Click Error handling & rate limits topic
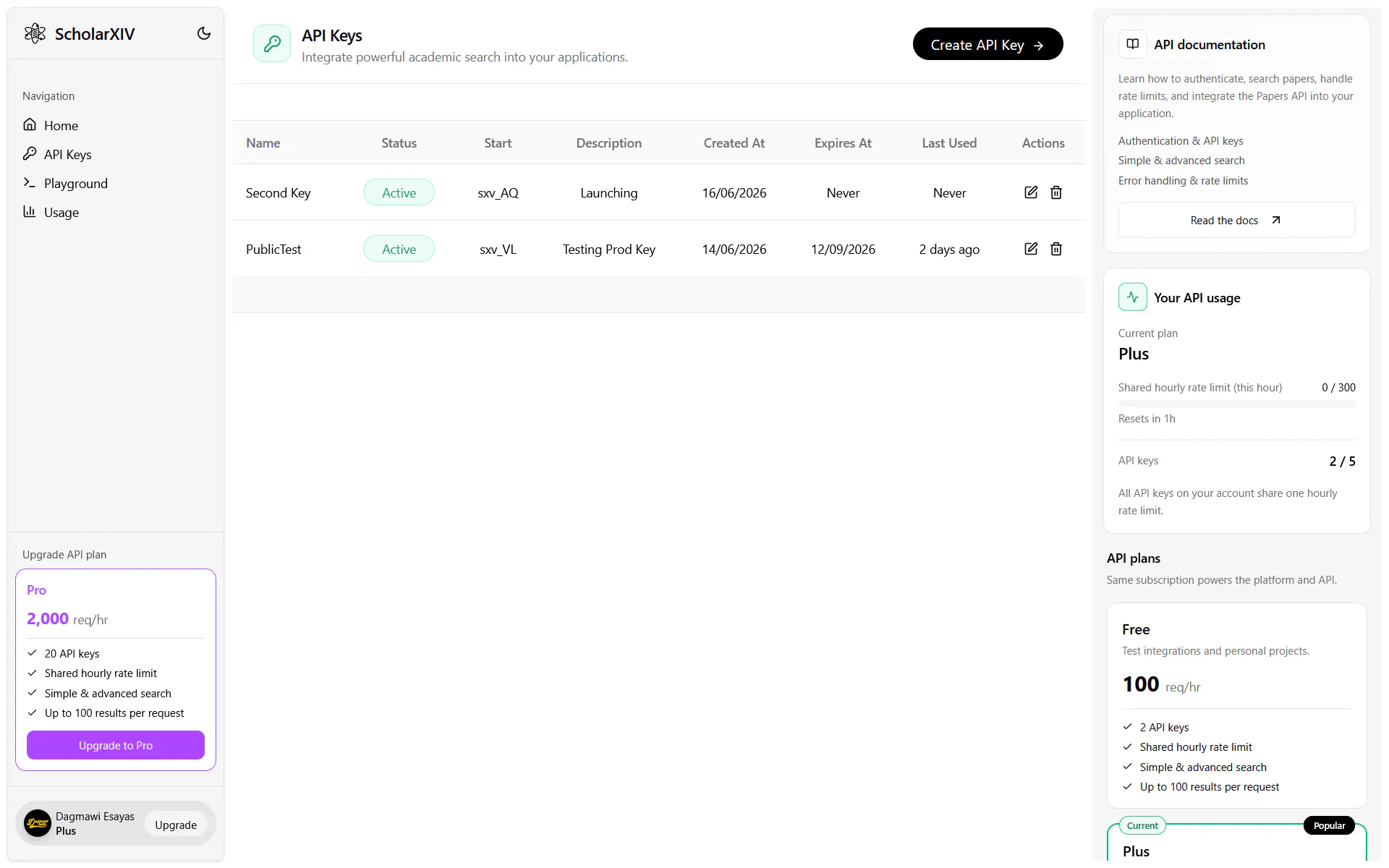Screen dimensions: 1389x868 click(1183, 180)
